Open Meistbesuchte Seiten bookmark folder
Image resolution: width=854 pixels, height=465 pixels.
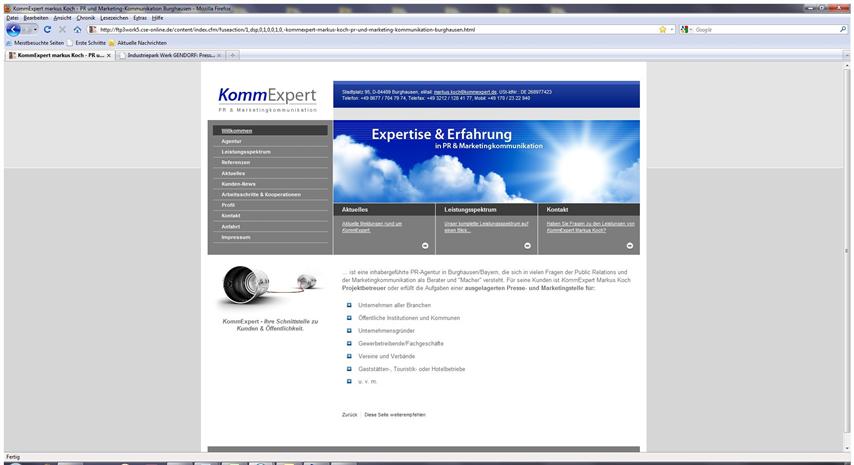34,42
